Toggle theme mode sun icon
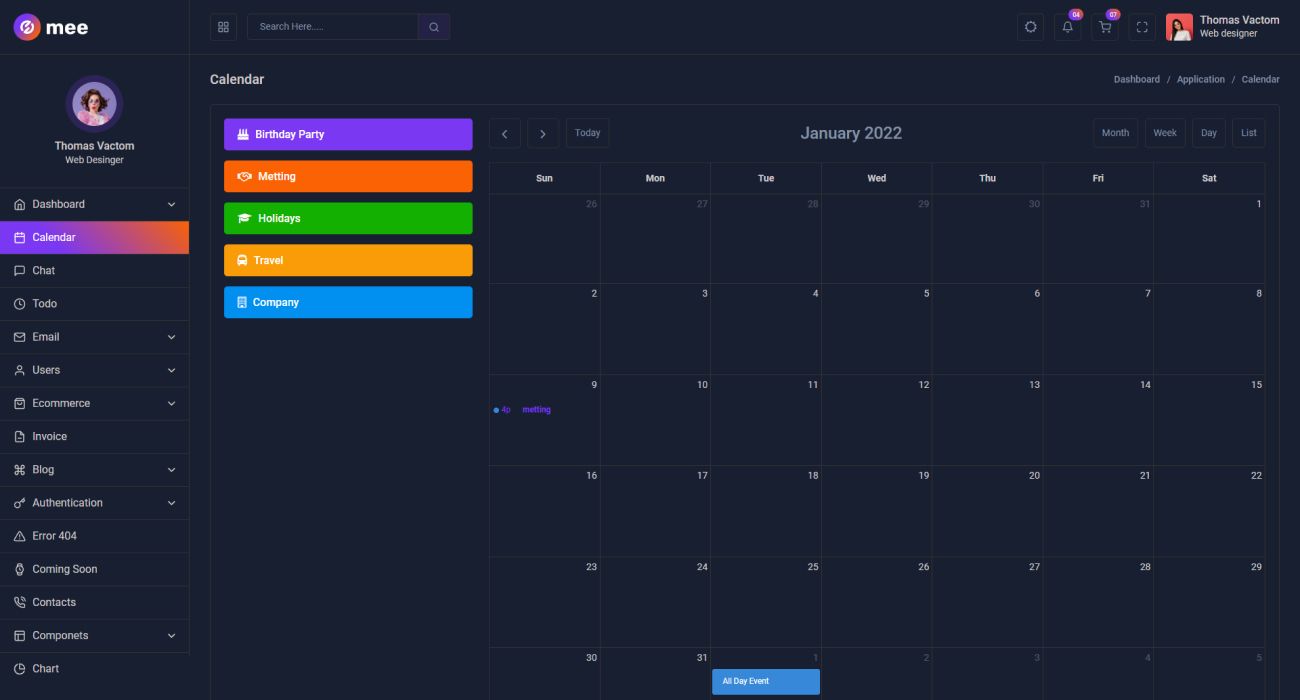This screenshot has width=1300, height=700. (x=1031, y=27)
